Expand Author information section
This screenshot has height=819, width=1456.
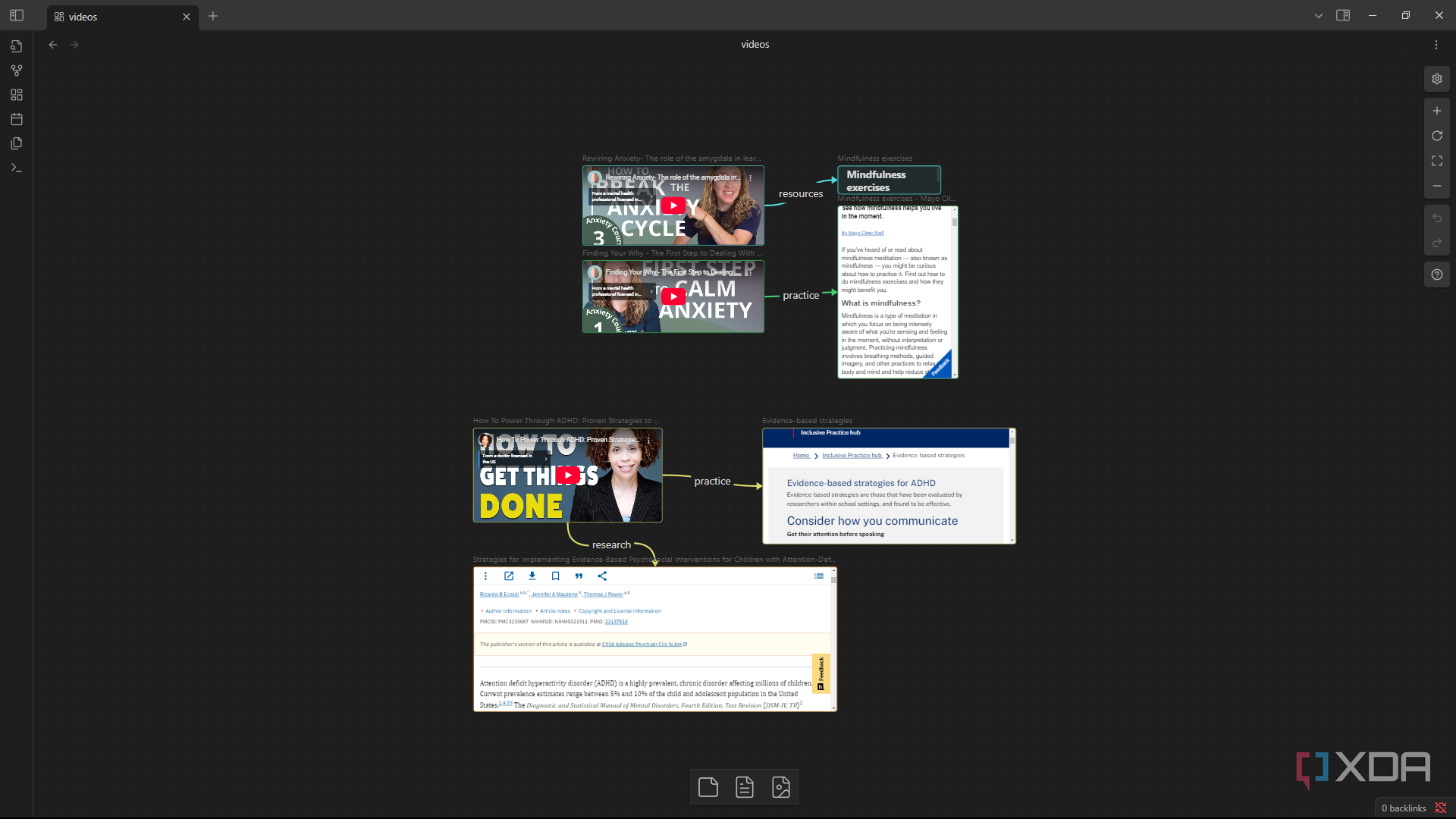point(508,611)
